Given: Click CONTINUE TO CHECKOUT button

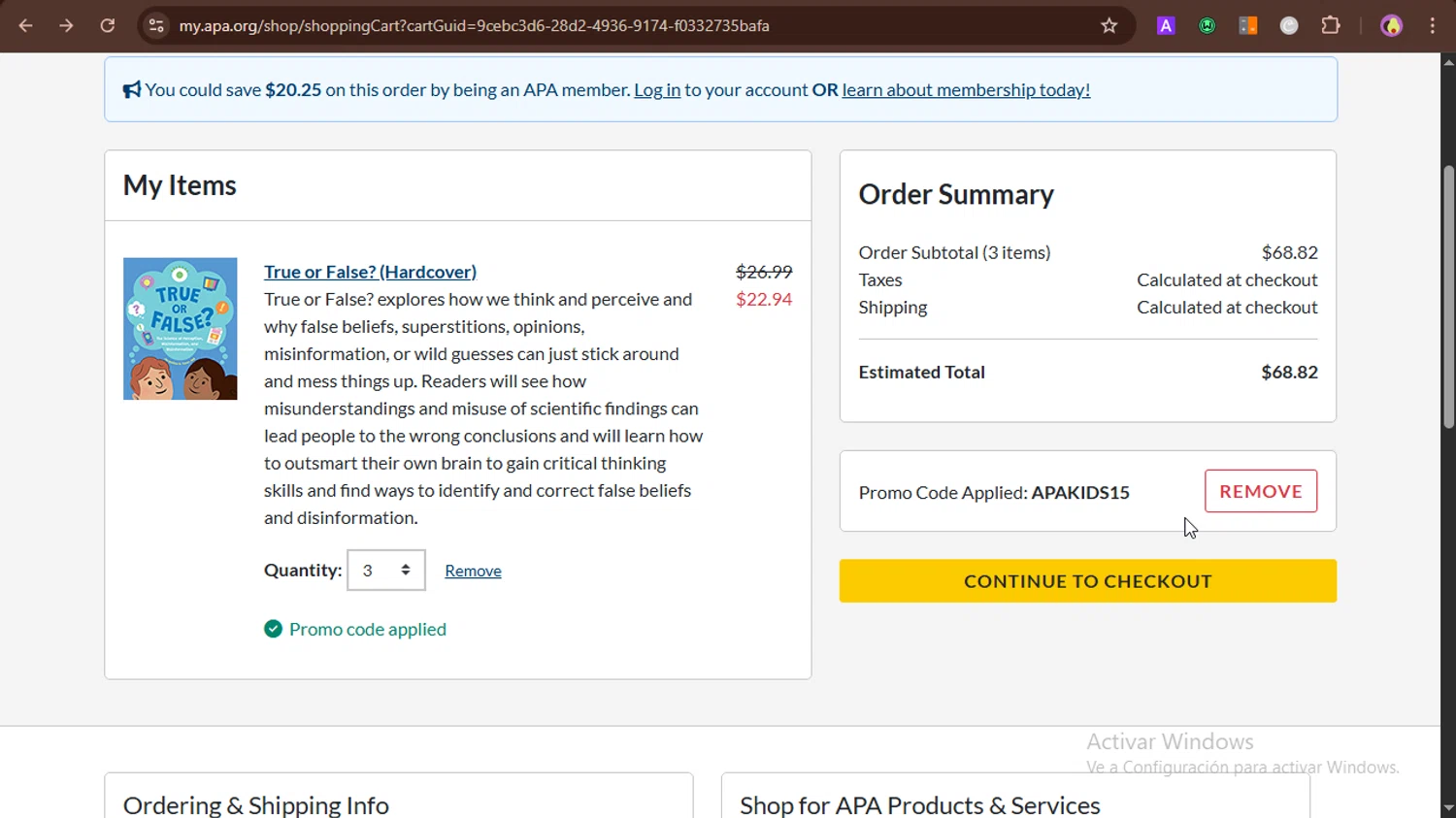Looking at the screenshot, I should (x=1088, y=581).
